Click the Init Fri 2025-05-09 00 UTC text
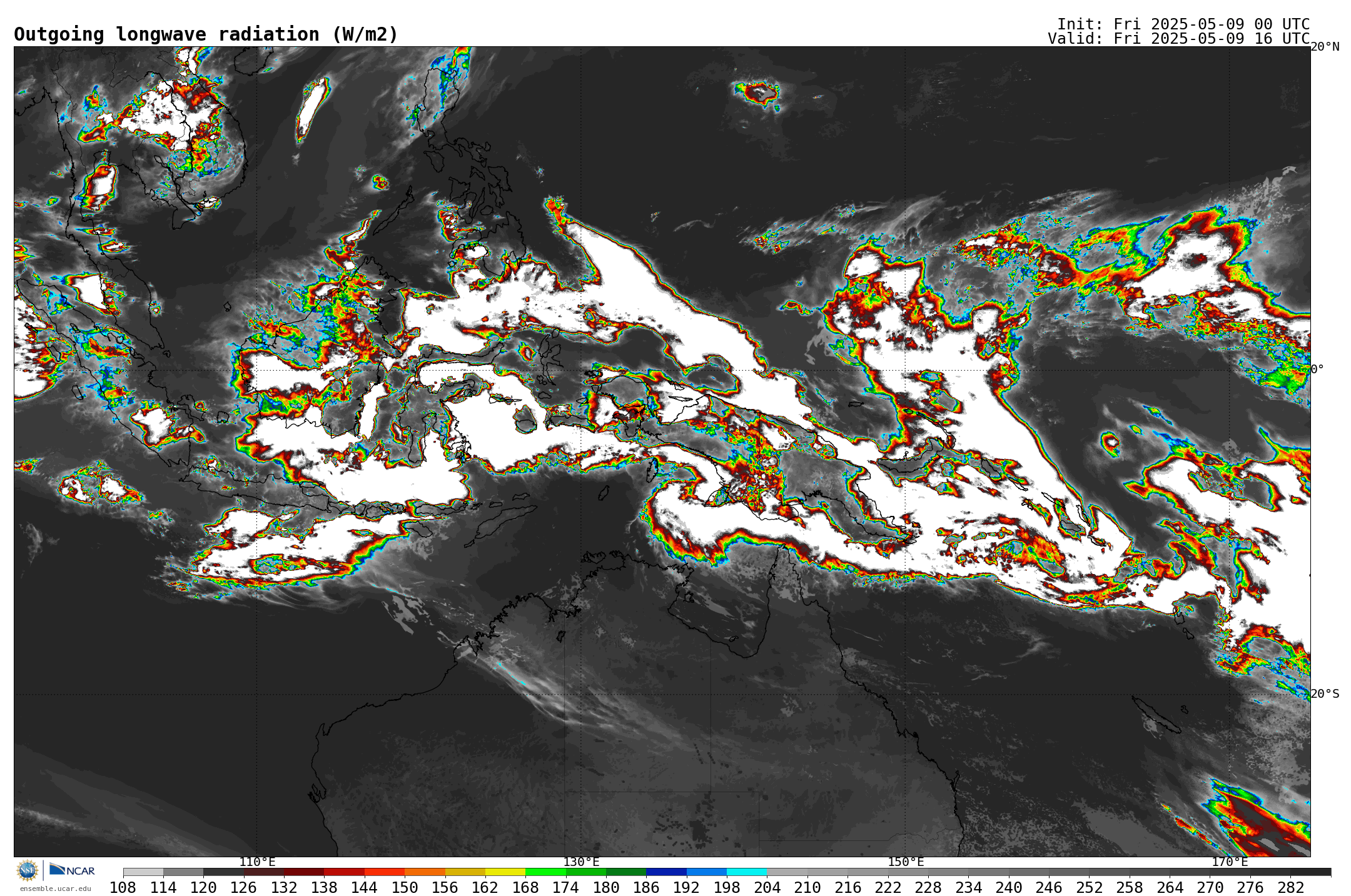Viewport: 1351px width, 896px height. tap(1183, 24)
